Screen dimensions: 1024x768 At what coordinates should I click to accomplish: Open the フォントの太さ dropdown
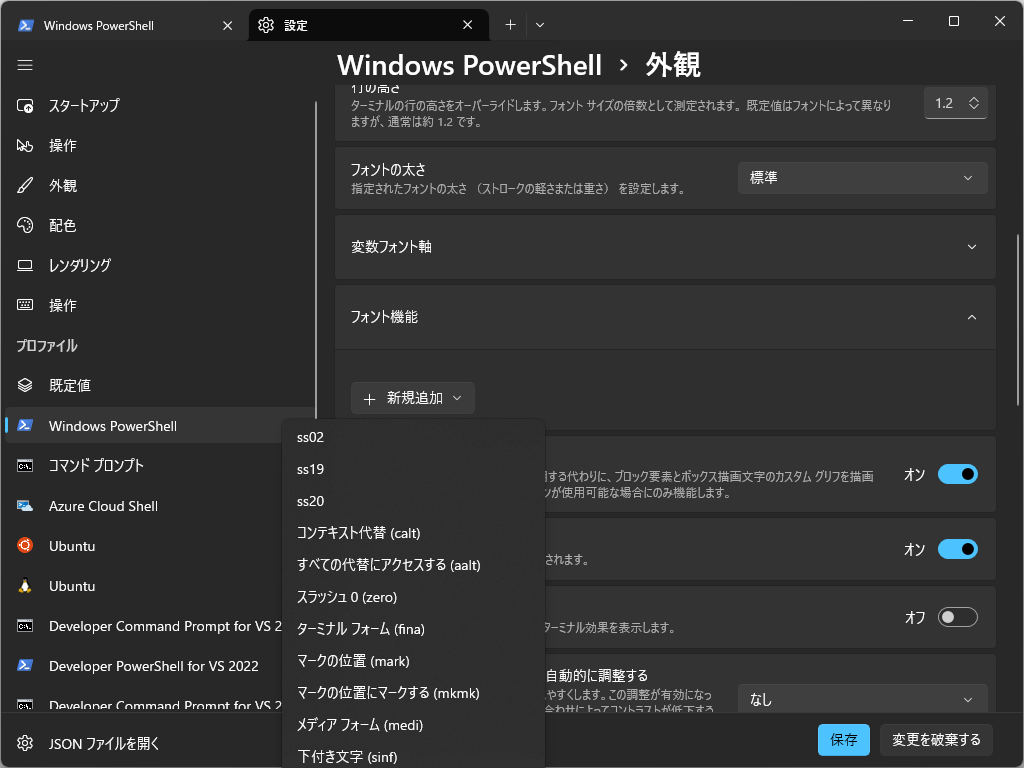click(x=860, y=178)
